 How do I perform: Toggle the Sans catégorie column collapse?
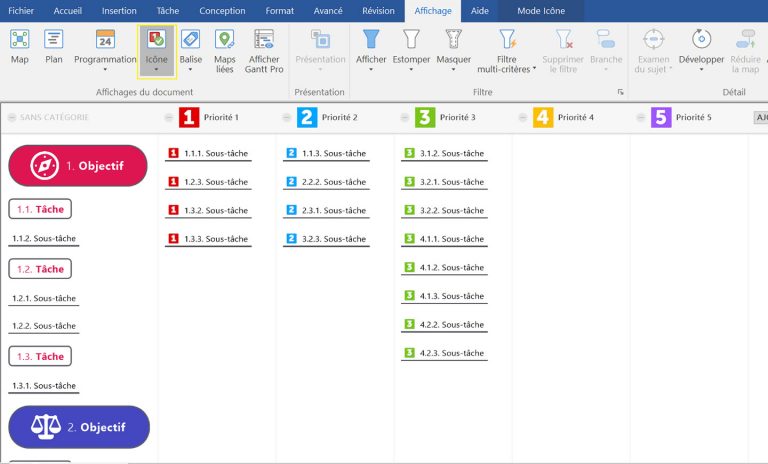coord(12,118)
